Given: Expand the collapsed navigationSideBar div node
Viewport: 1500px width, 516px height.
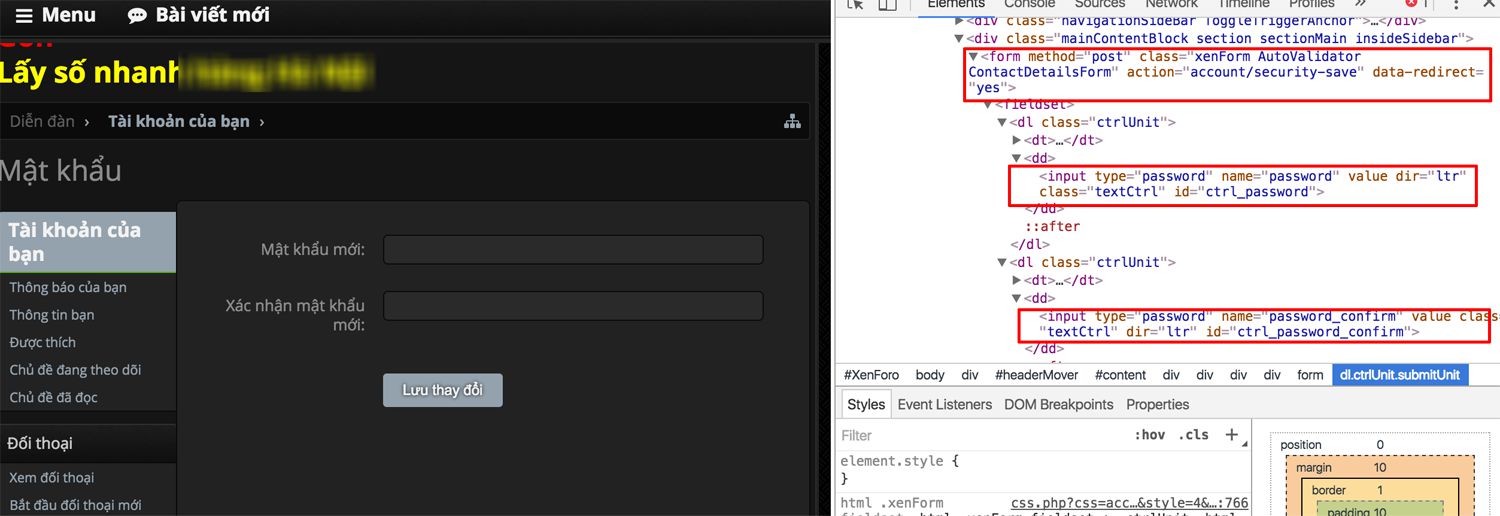Looking at the screenshot, I should pos(960,21).
